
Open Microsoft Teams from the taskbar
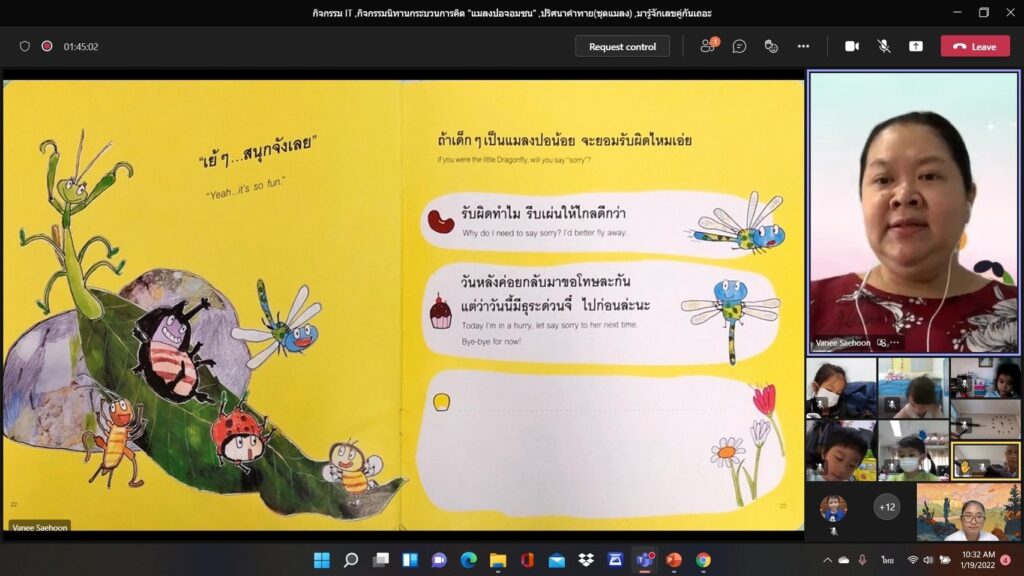click(x=644, y=560)
